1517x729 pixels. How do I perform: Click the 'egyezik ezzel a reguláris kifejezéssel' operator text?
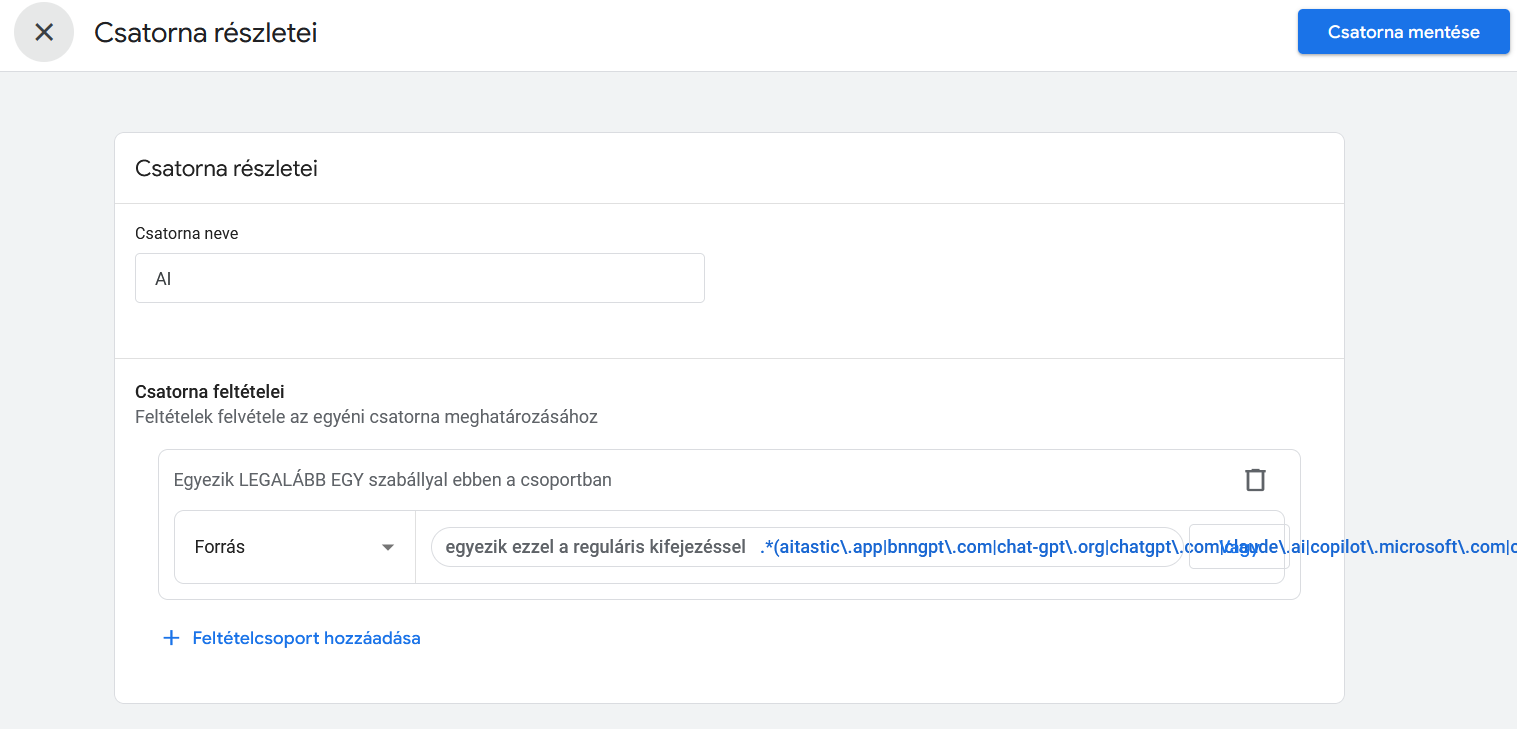[595, 547]
